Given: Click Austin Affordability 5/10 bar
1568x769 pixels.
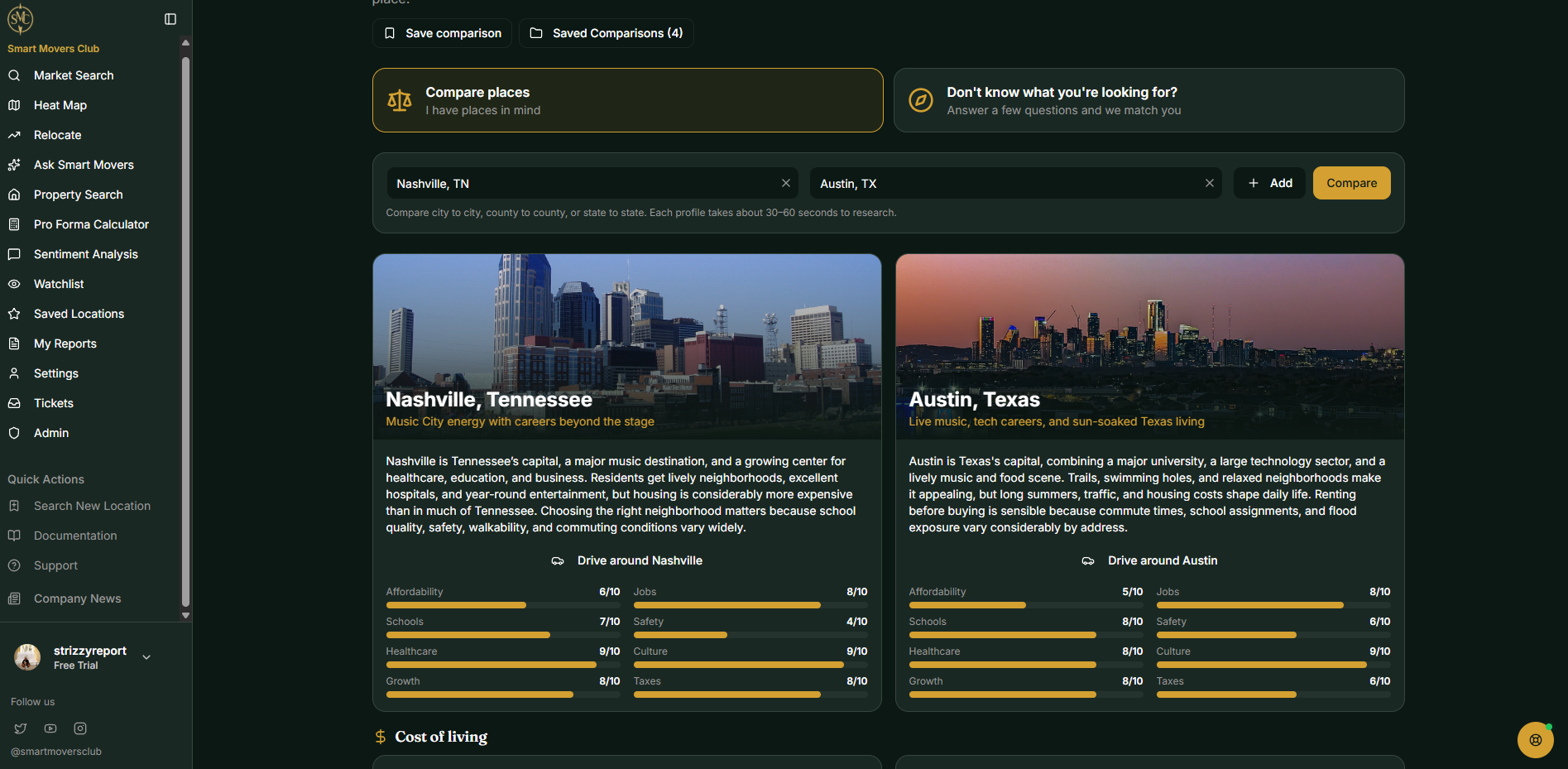Looking at the screenshot, I should (x=1026, y=605).
